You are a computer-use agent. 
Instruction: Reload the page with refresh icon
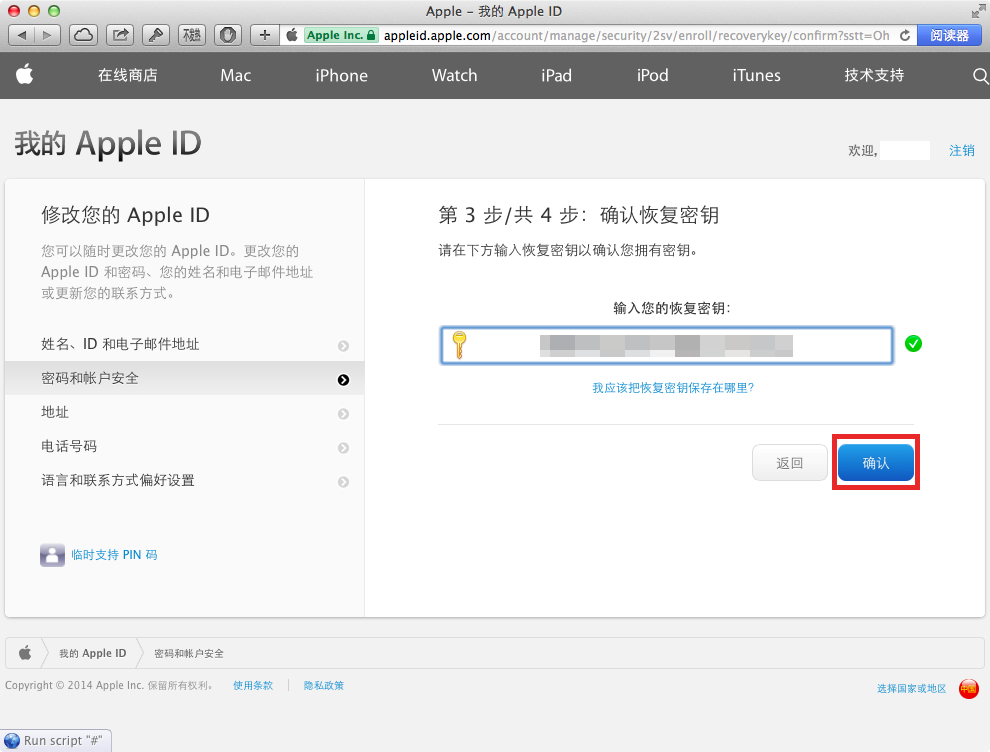[x=905, y=35]
